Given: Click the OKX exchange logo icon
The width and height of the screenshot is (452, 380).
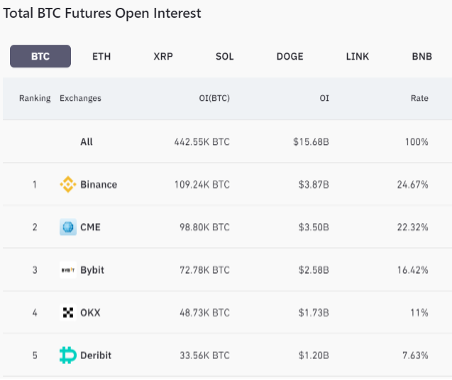Looking at the screenshot, I should [x=68, y=312].
